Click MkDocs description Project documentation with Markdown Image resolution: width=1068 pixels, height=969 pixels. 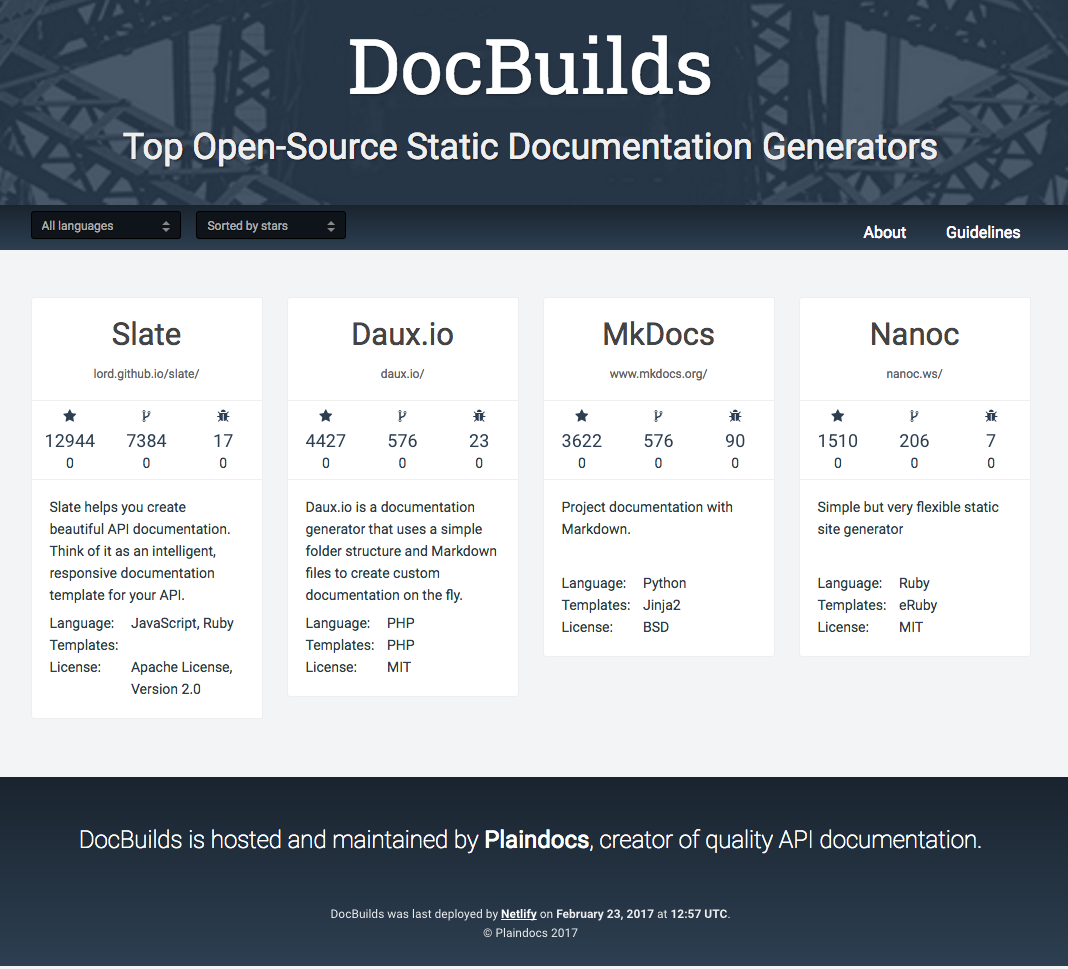tap(647, 518)
